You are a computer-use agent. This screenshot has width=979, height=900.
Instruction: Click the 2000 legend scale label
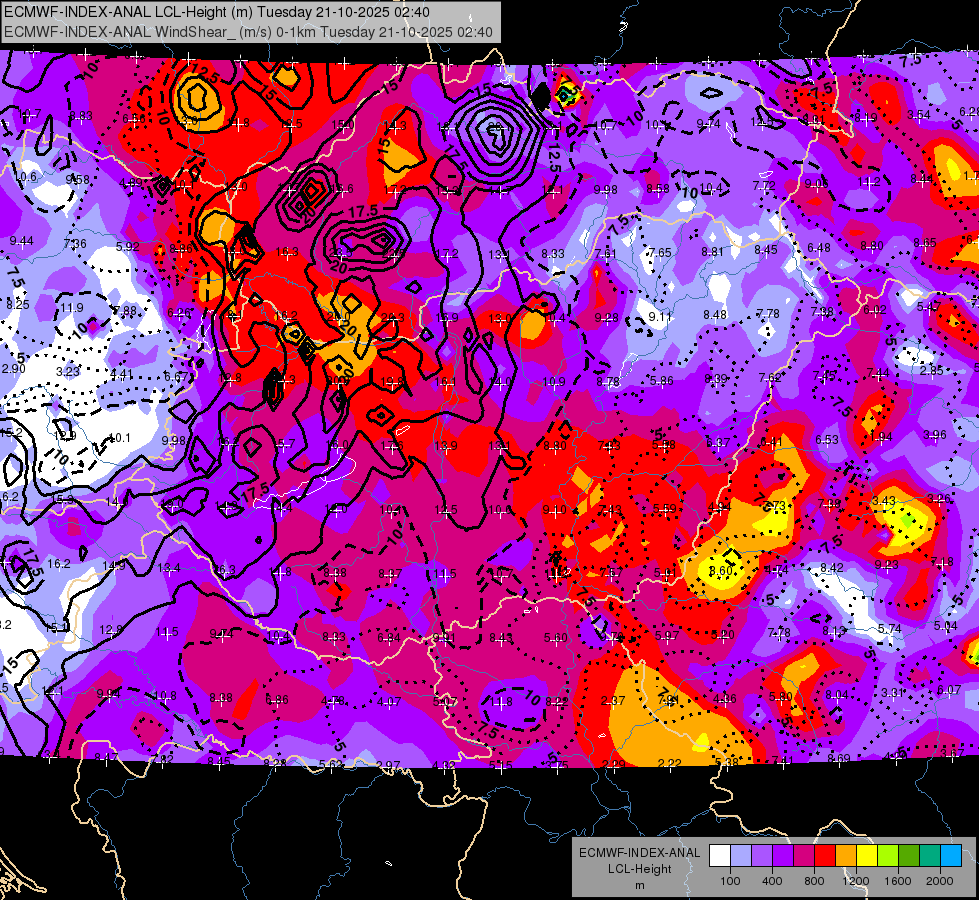[940, 881]
